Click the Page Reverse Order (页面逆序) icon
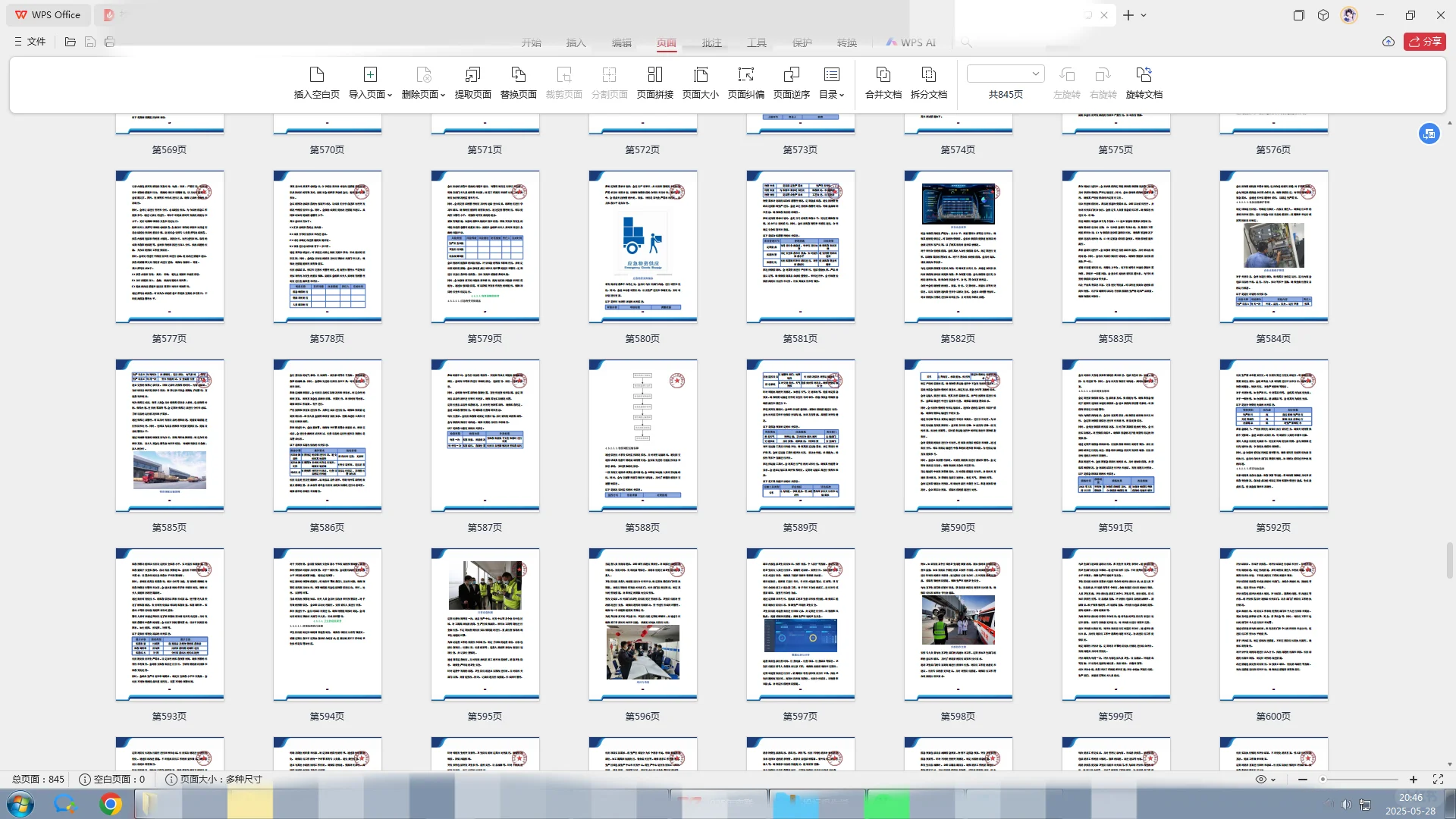Viewport: 1456px width, 819px height. (x=791, y=75)
